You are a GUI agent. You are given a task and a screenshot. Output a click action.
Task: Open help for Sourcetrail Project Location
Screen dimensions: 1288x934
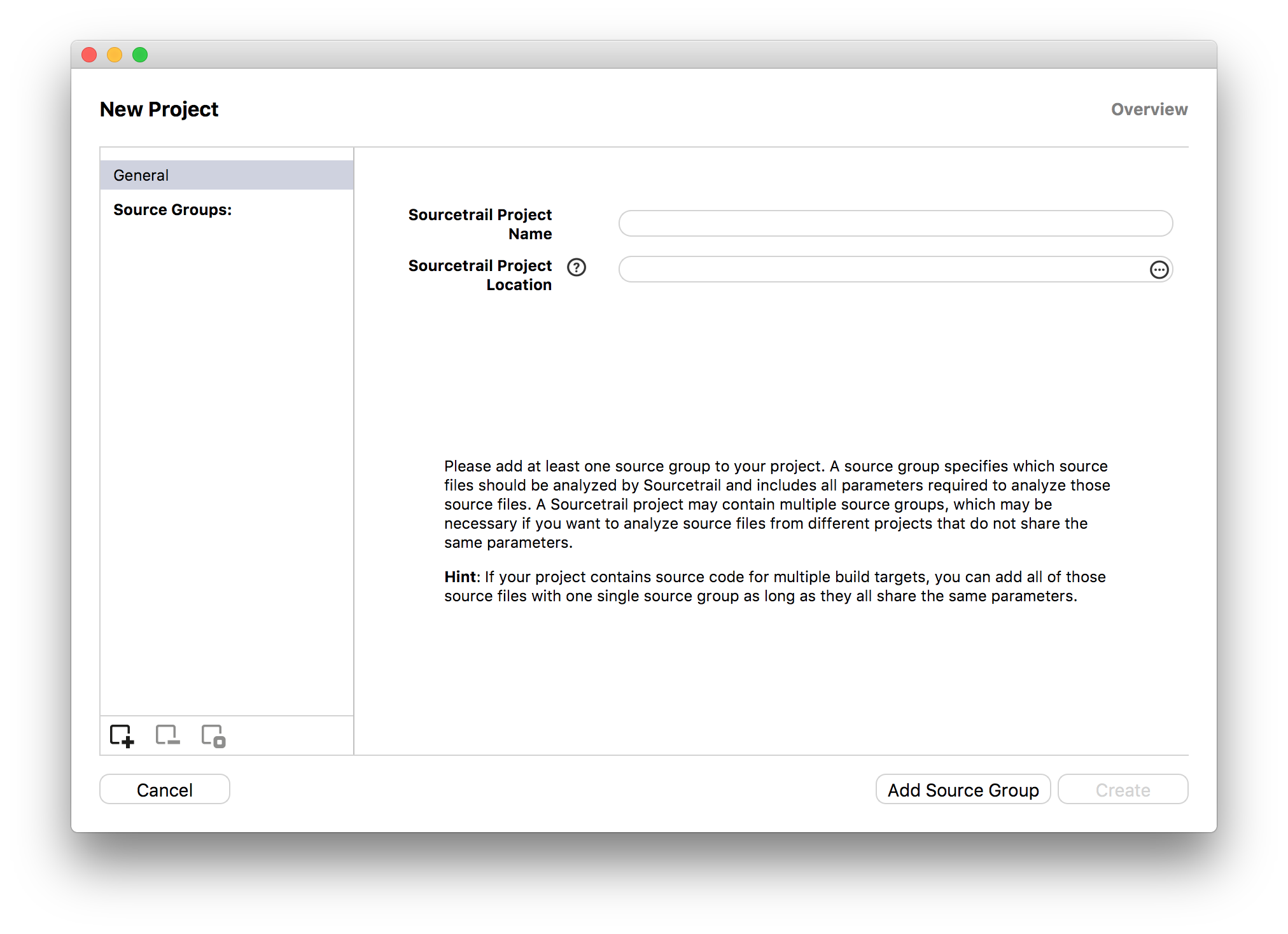click(x=577, y=267)
